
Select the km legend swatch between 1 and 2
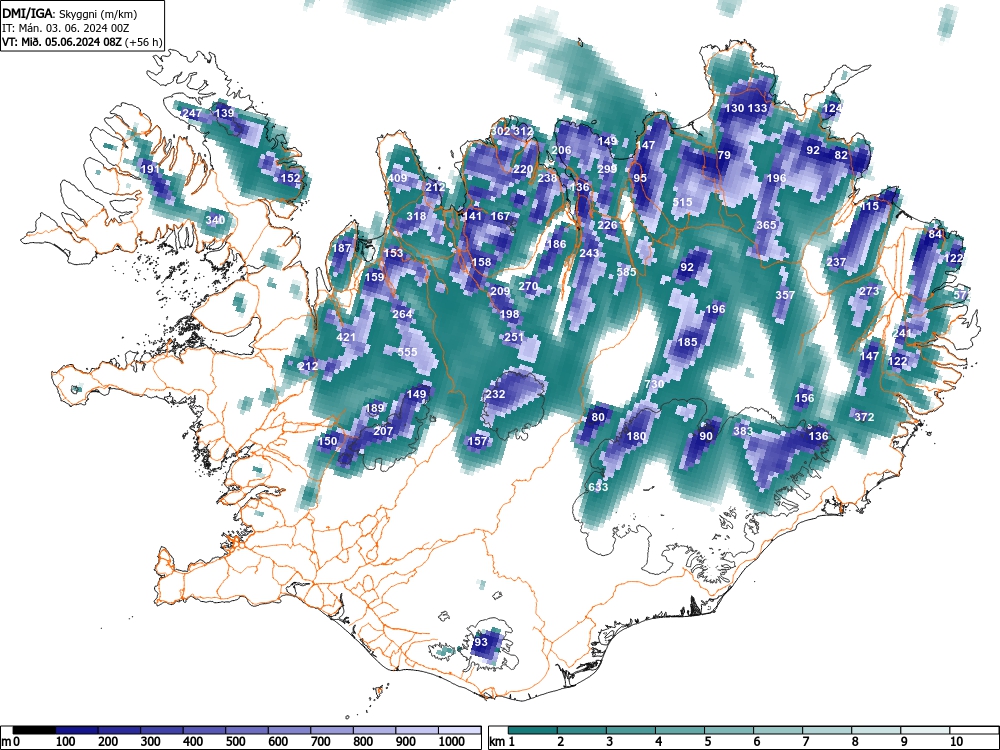point(533,730)
